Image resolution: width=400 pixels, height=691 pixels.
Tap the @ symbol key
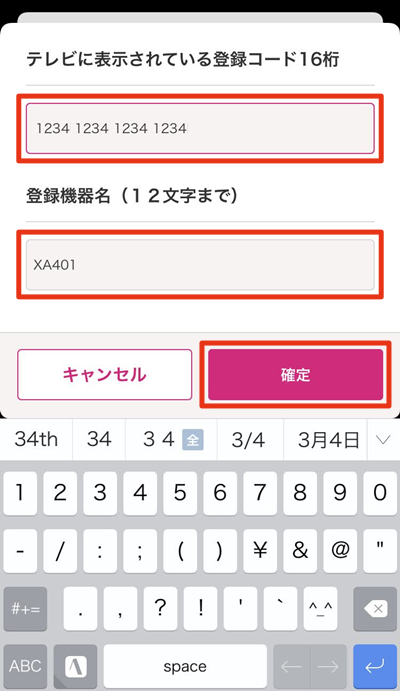(x=340, y=551)
